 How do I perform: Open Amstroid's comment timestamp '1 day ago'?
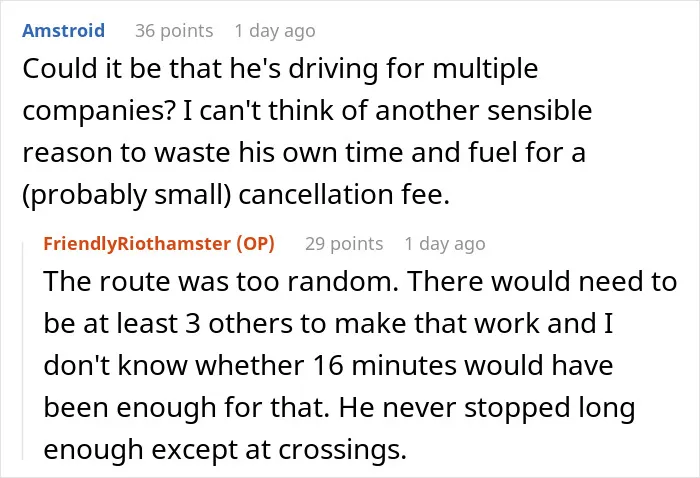click(x=275, y=31)
